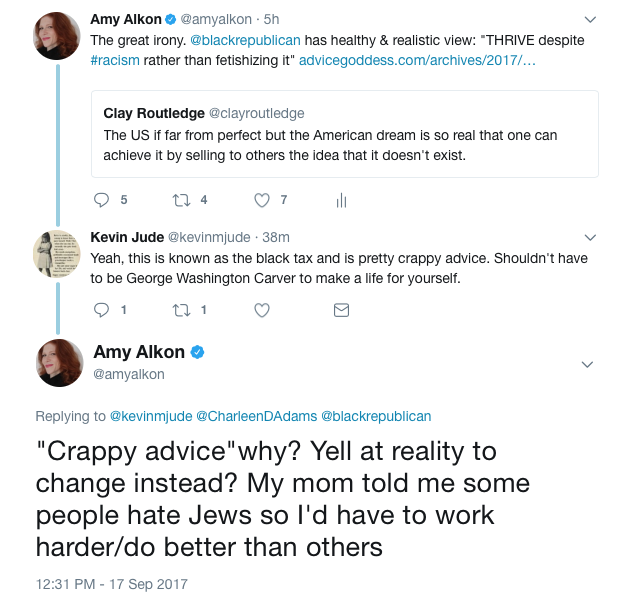Reply to Kevin Jude's tweet

[101, 310]
